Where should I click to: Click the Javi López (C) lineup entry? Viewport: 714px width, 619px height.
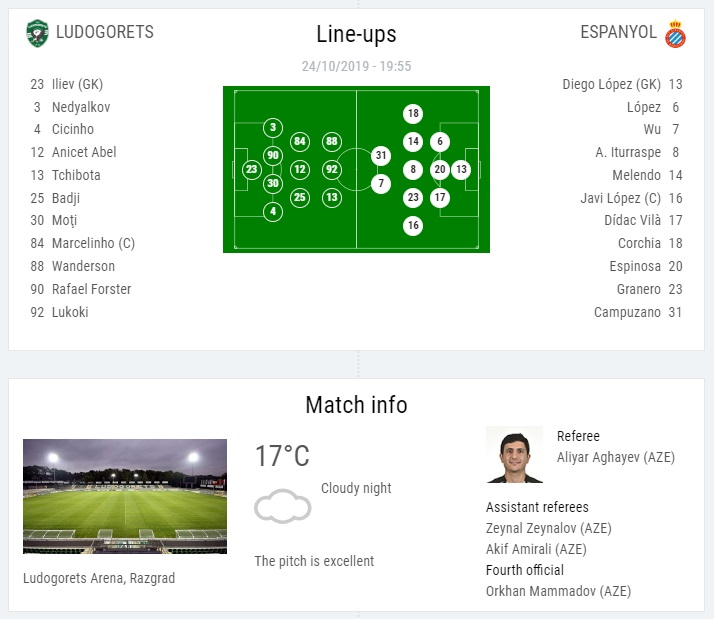631,198
